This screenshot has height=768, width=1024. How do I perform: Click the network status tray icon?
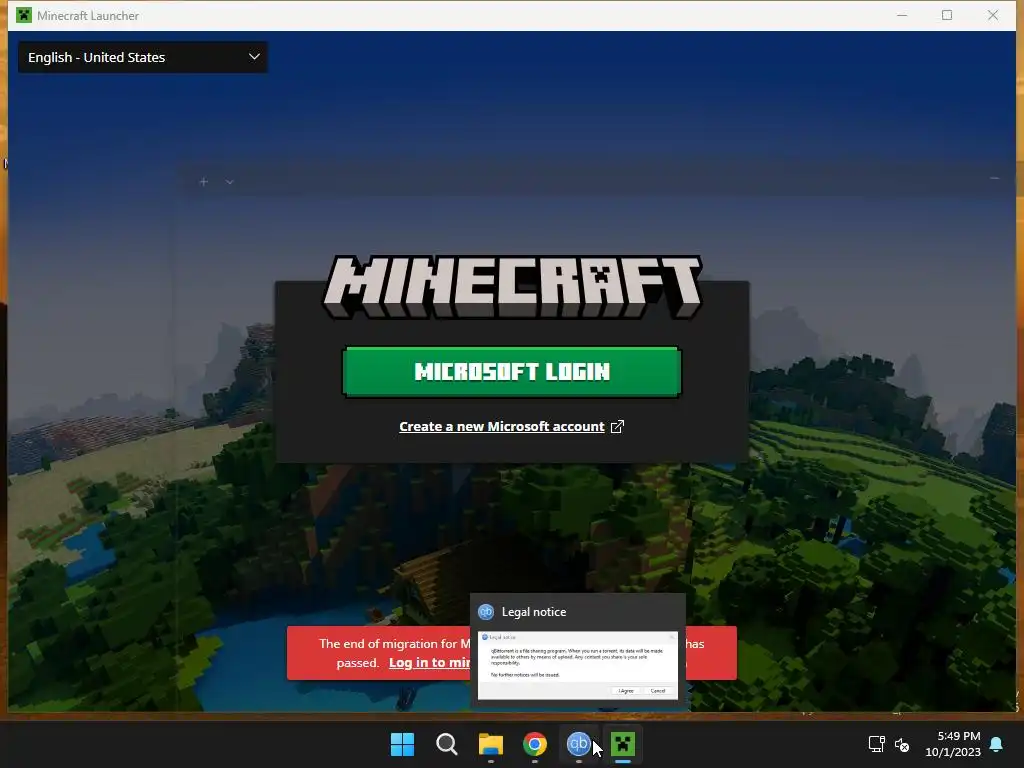click(x=876, y=744)
